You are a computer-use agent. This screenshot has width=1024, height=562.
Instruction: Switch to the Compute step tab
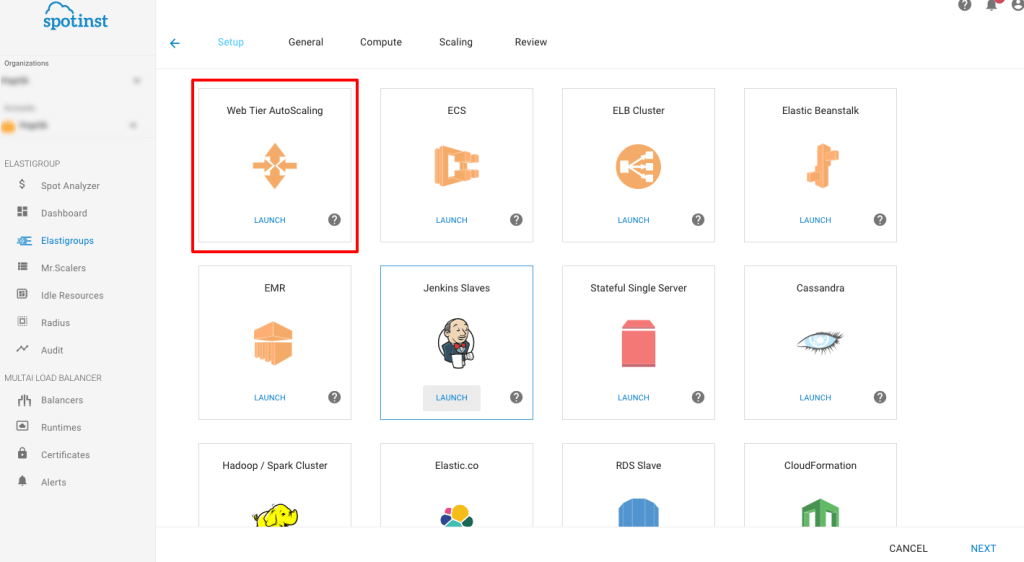point(381,42)
